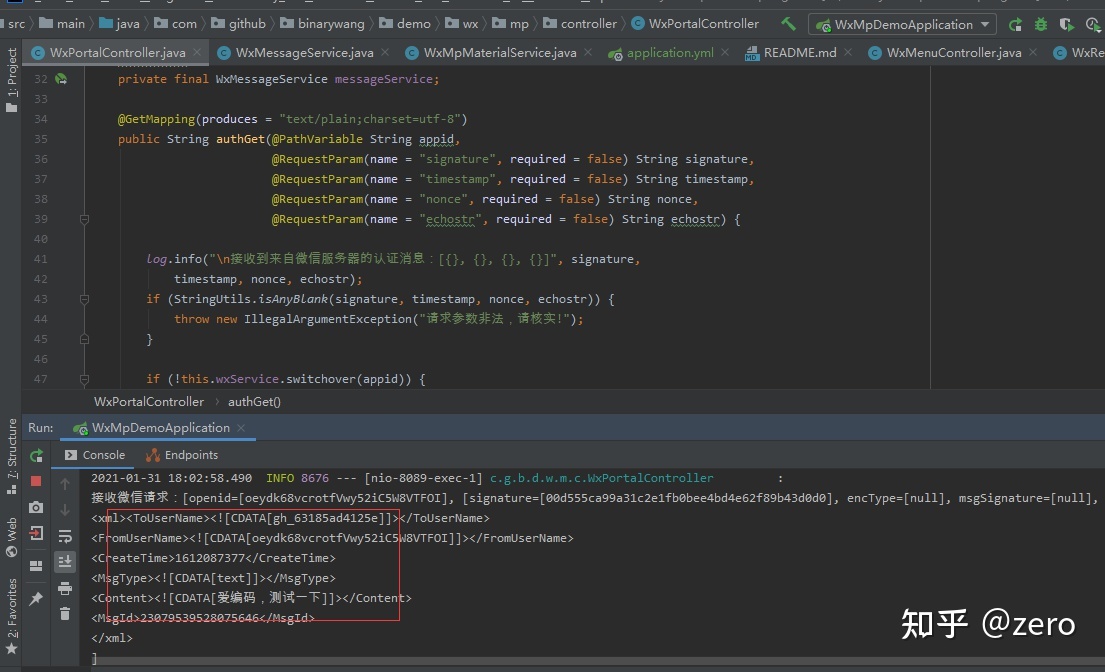Close the WxPortalController.java tab
Screen dimensions: 1105x672
(197, 52)
